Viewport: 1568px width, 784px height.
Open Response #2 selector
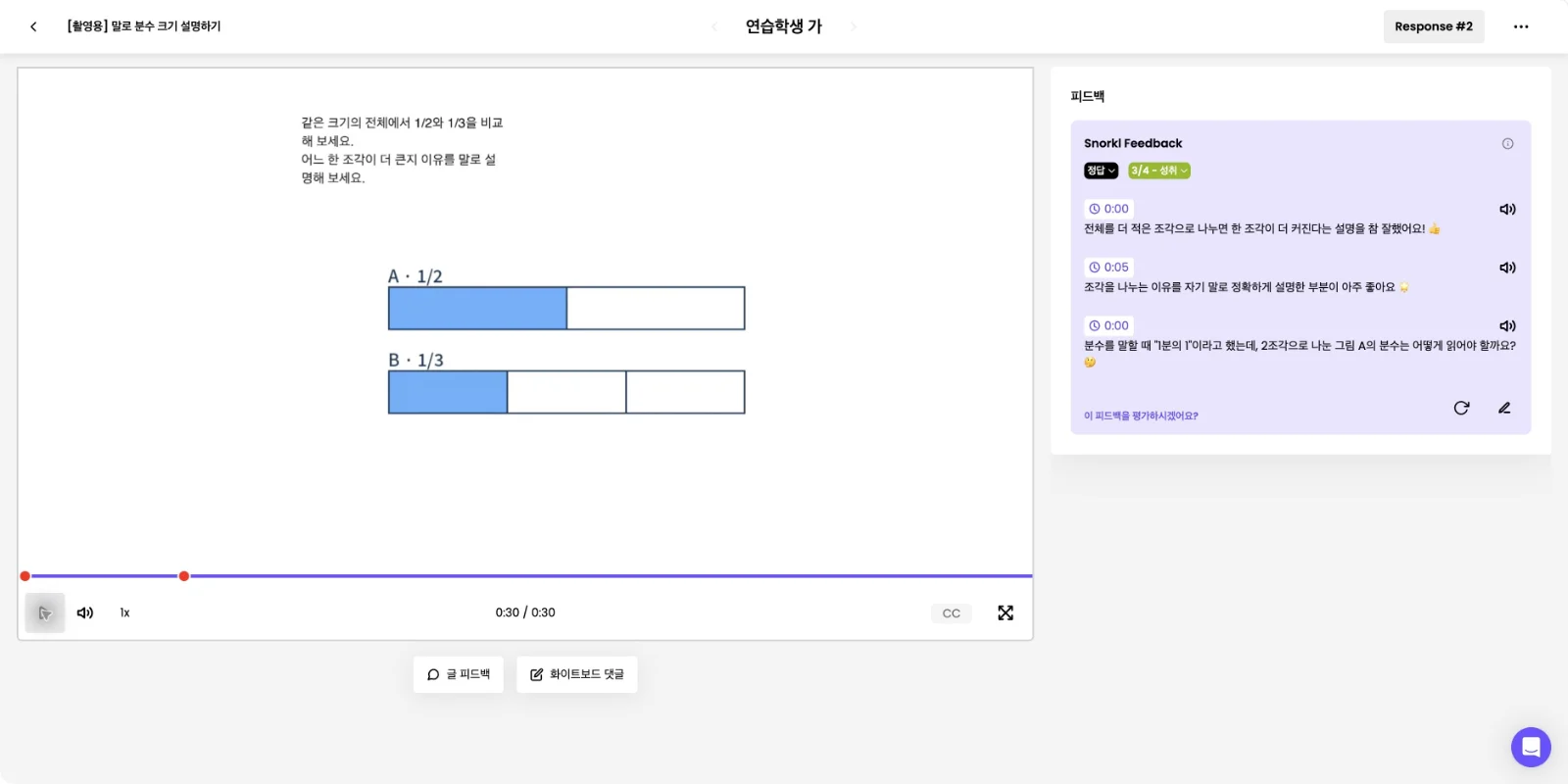pos(1433,26)
